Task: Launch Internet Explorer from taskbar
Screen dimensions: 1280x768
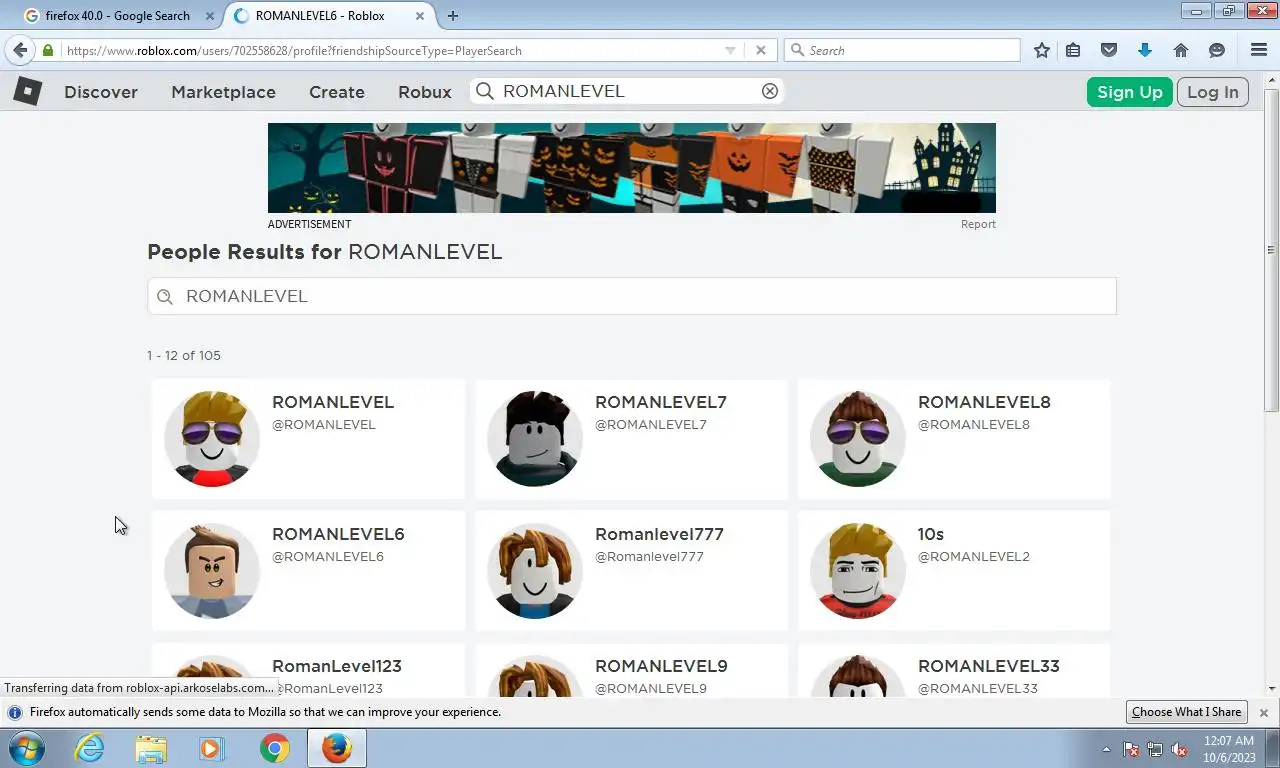Action: tap(90, 748)
